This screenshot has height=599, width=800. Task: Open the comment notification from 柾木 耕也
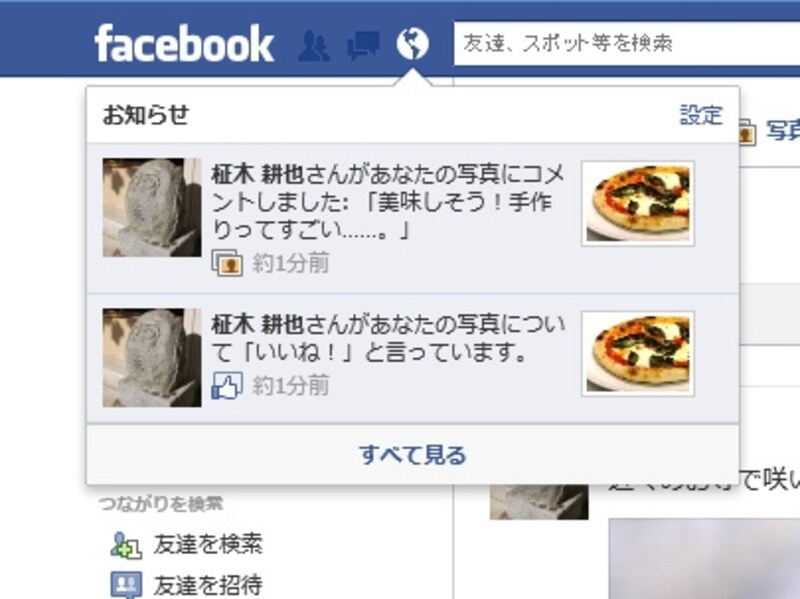coord(413,218)
